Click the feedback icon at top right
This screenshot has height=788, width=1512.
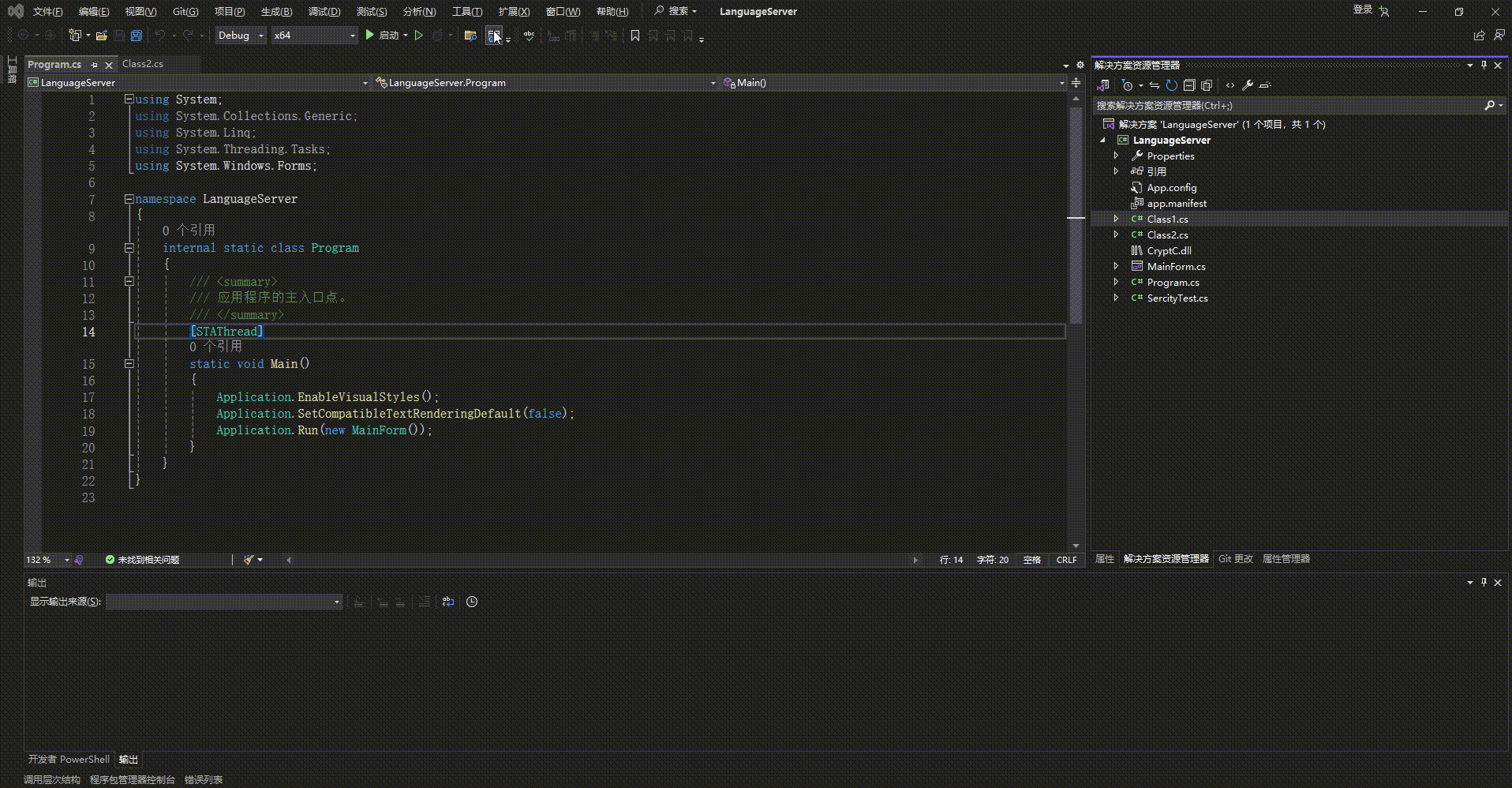[1499, 35]
